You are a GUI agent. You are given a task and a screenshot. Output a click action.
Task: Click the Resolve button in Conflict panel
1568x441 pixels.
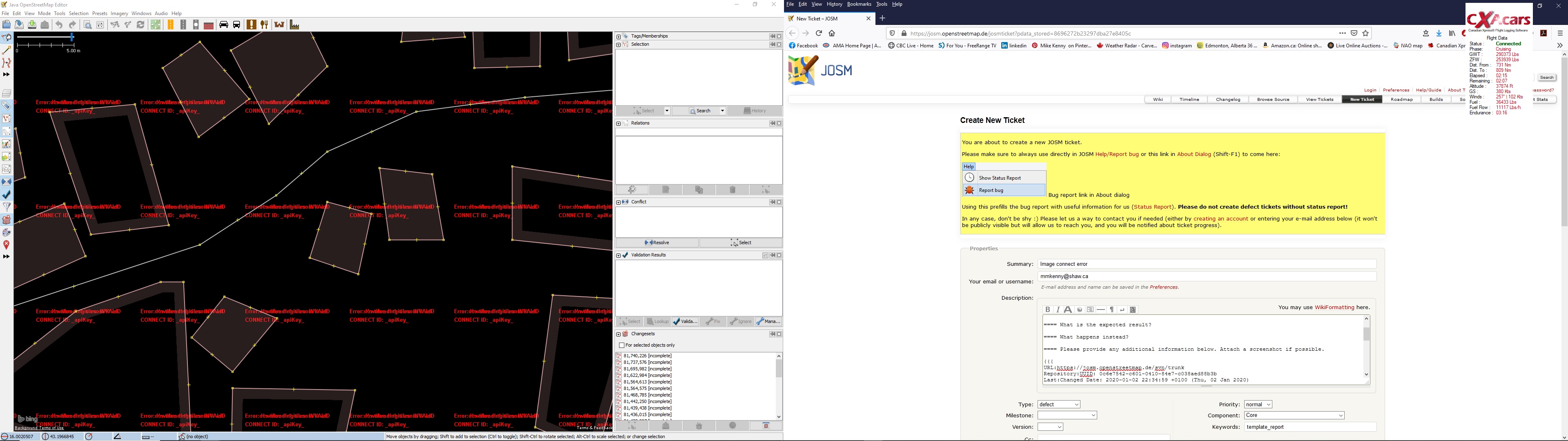tap(657, 243)
